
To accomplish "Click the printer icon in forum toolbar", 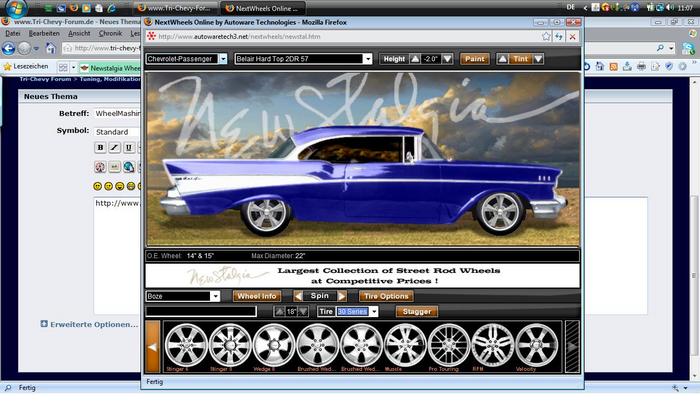I will pyautogui.click(x=641, y=67).
